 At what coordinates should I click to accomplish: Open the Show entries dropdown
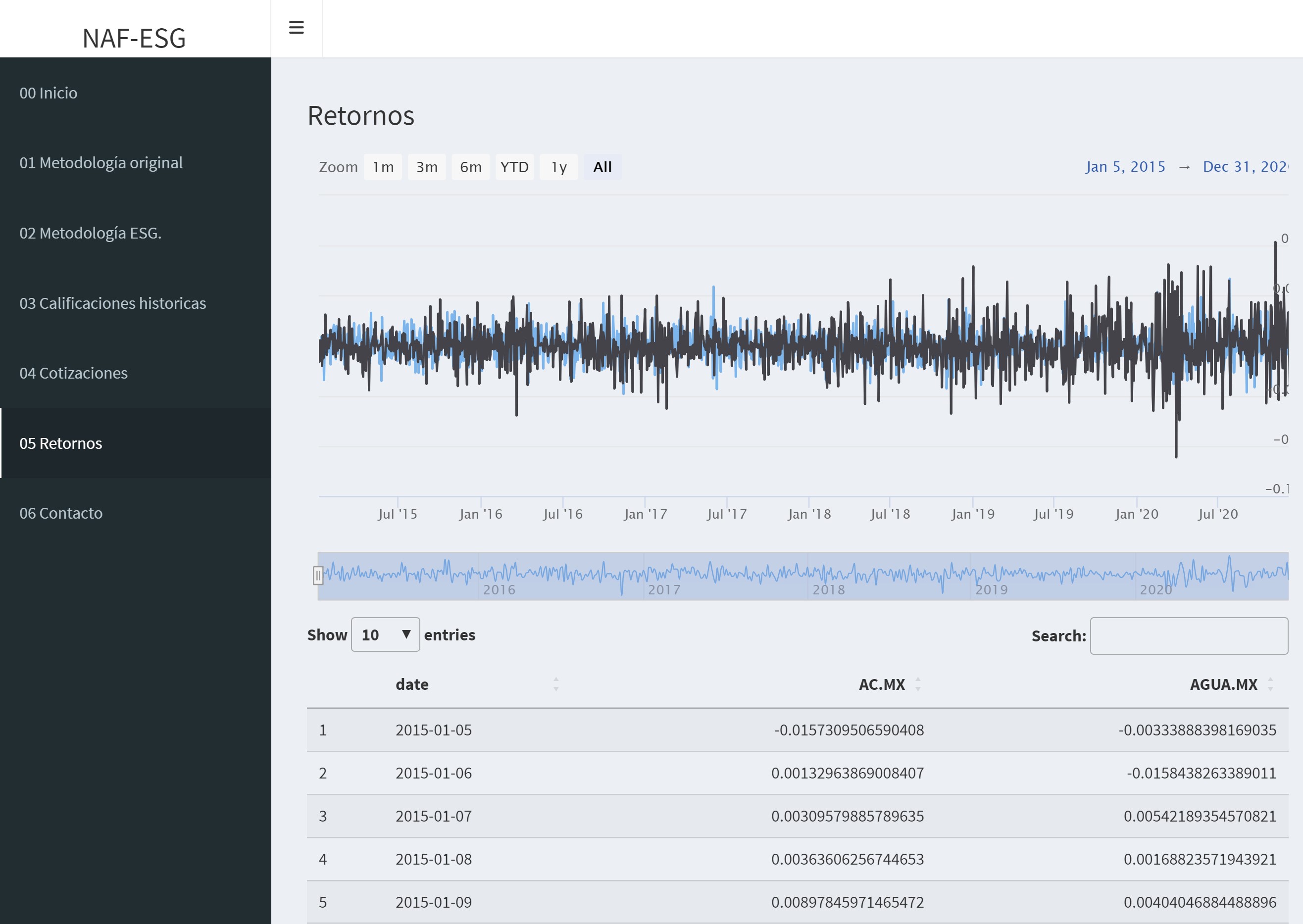[385, 634]
